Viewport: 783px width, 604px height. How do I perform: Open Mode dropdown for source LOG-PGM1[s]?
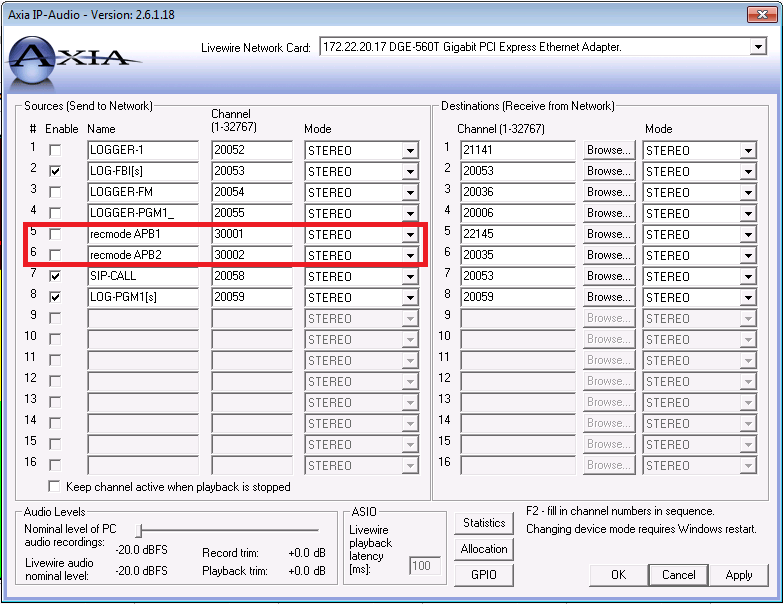pyautogui.click(x=410, y=297)
